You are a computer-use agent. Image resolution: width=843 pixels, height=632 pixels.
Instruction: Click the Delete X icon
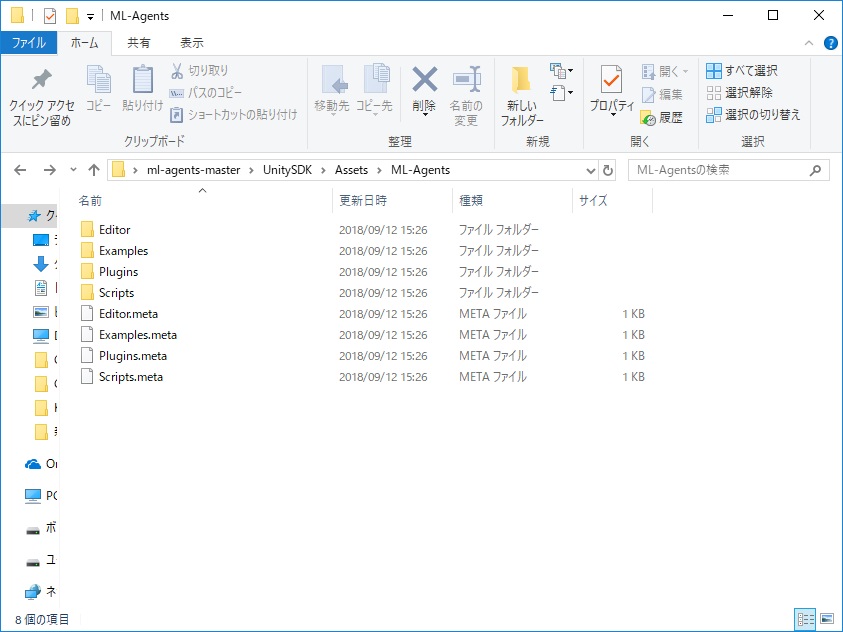(x=424, y=80)
